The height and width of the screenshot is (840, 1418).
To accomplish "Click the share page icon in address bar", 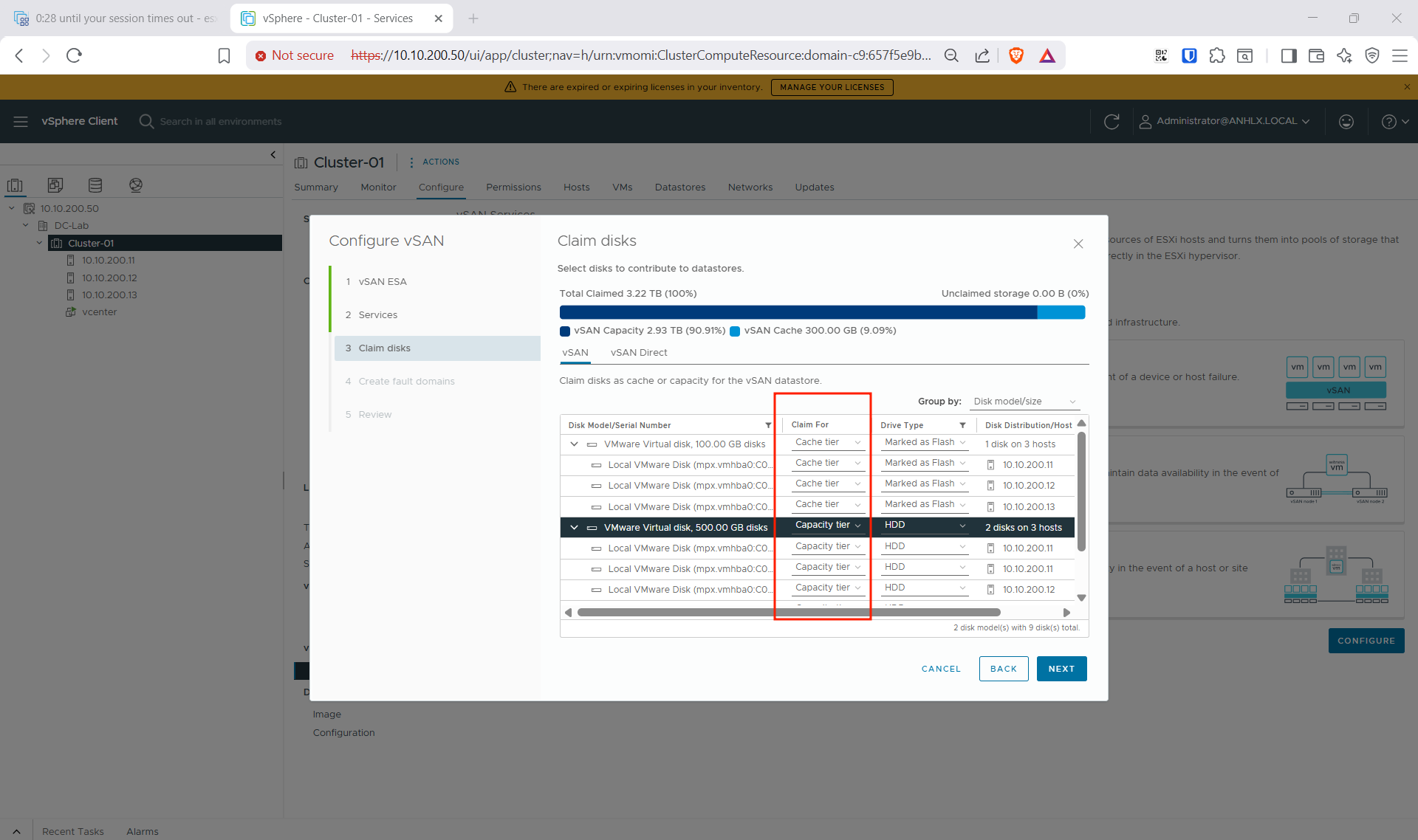I will click(x=982, y=55).
